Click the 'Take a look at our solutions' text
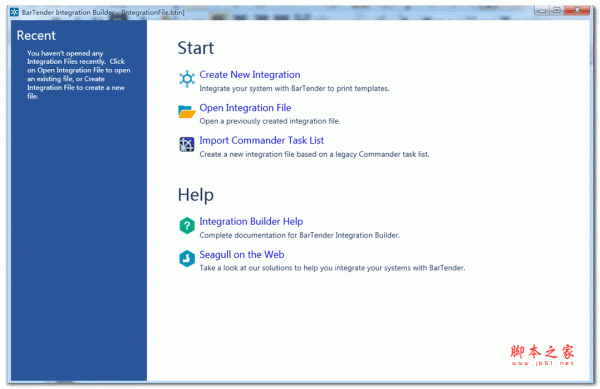 [x=332, y=268]
